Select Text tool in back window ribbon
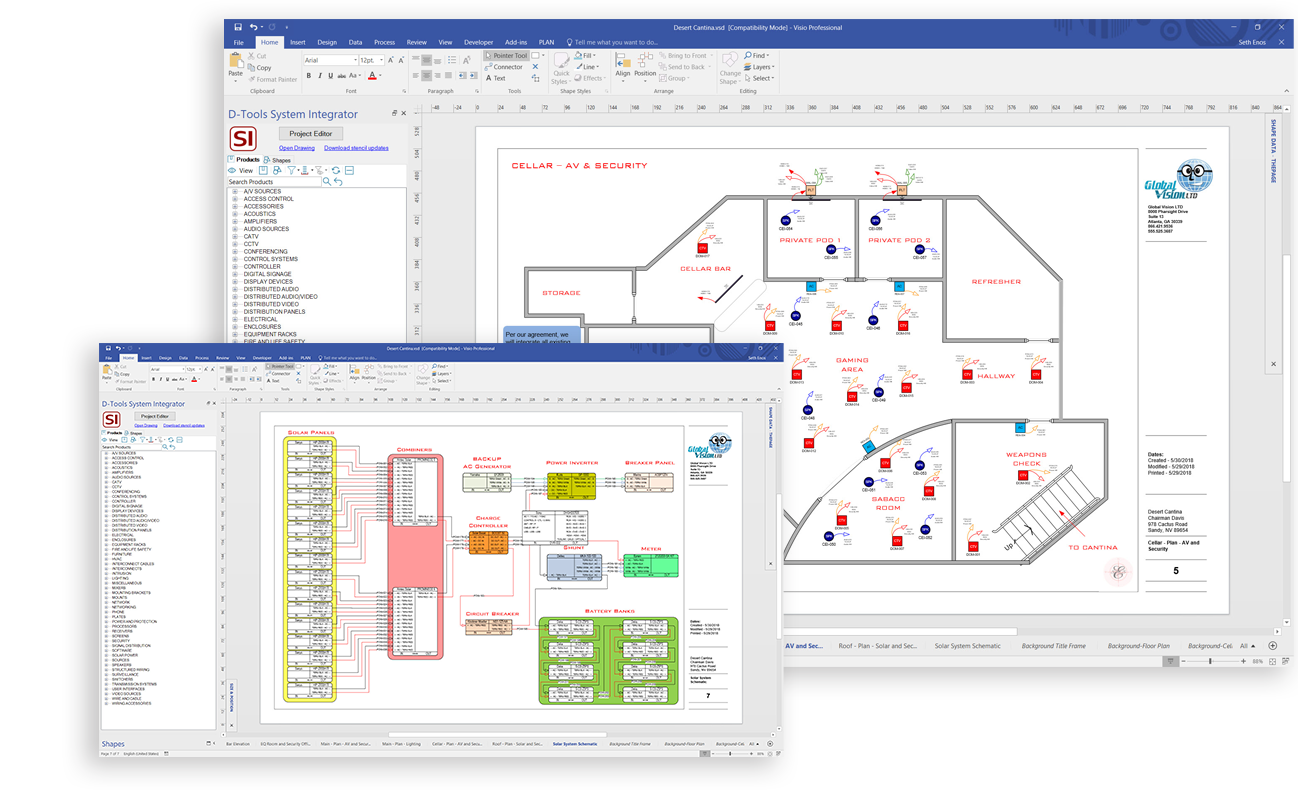Screen dimensions: 1298x793 (x=495, y=78)
